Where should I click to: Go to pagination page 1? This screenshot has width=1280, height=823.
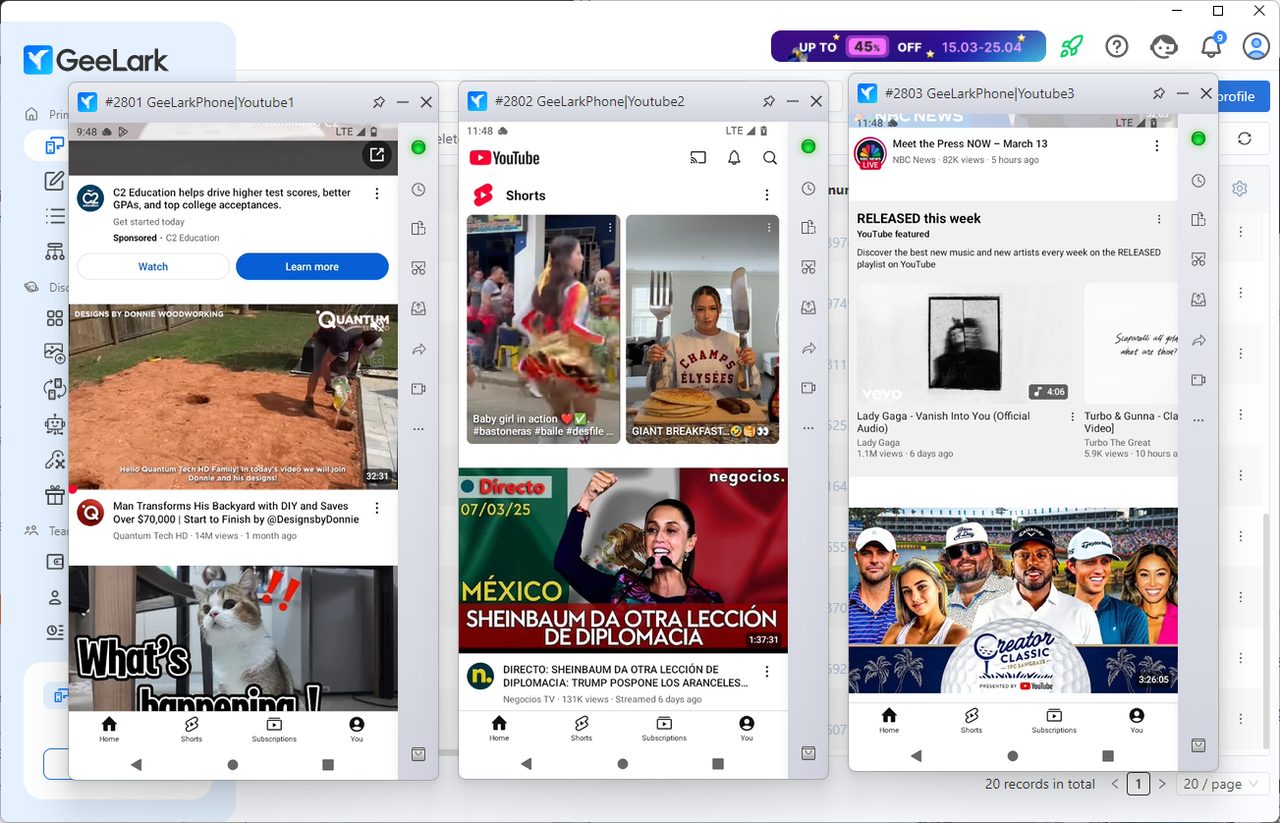[x=1138, y=784]
